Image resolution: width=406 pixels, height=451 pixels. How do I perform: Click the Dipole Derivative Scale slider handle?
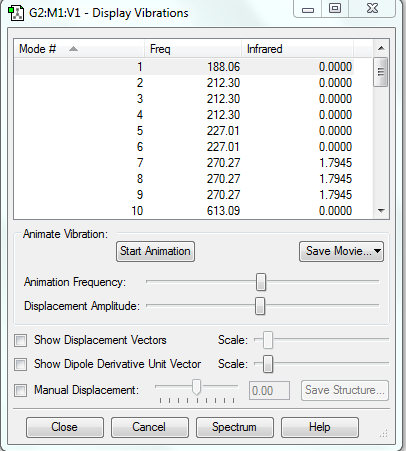tap(268, 364)
